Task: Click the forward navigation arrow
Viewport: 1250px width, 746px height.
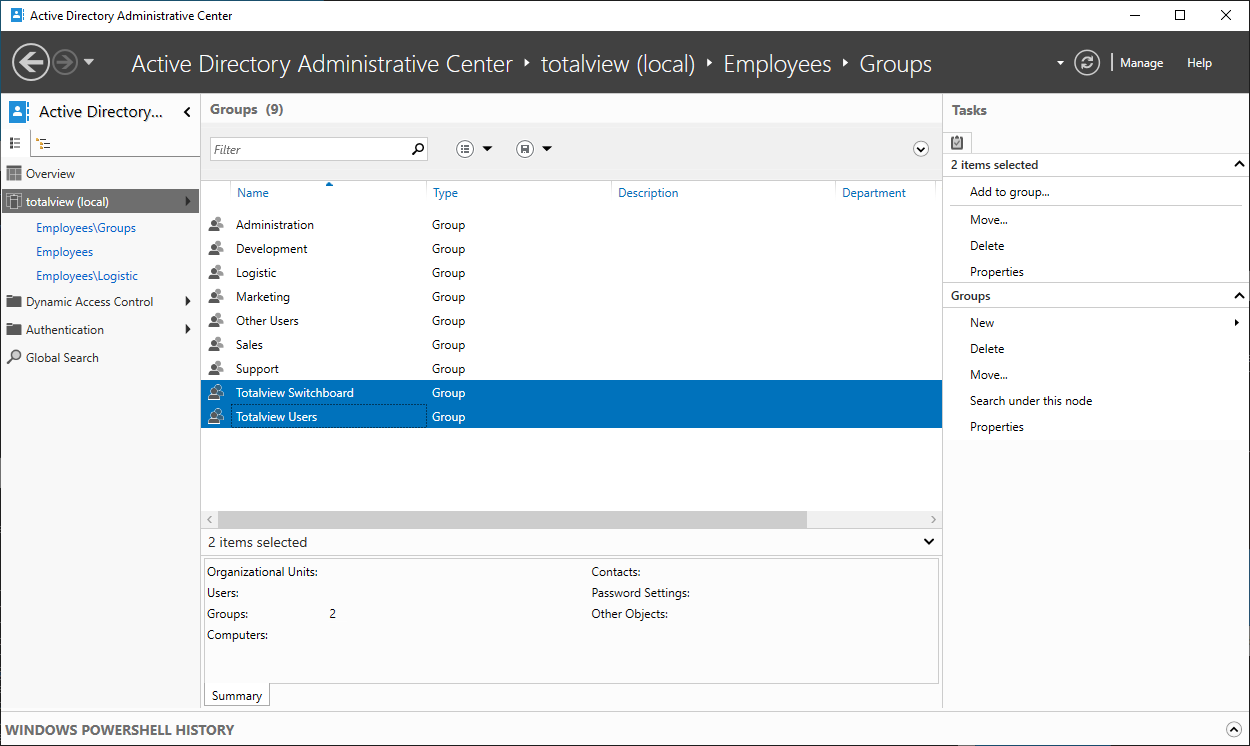Action: coord(64,62)
